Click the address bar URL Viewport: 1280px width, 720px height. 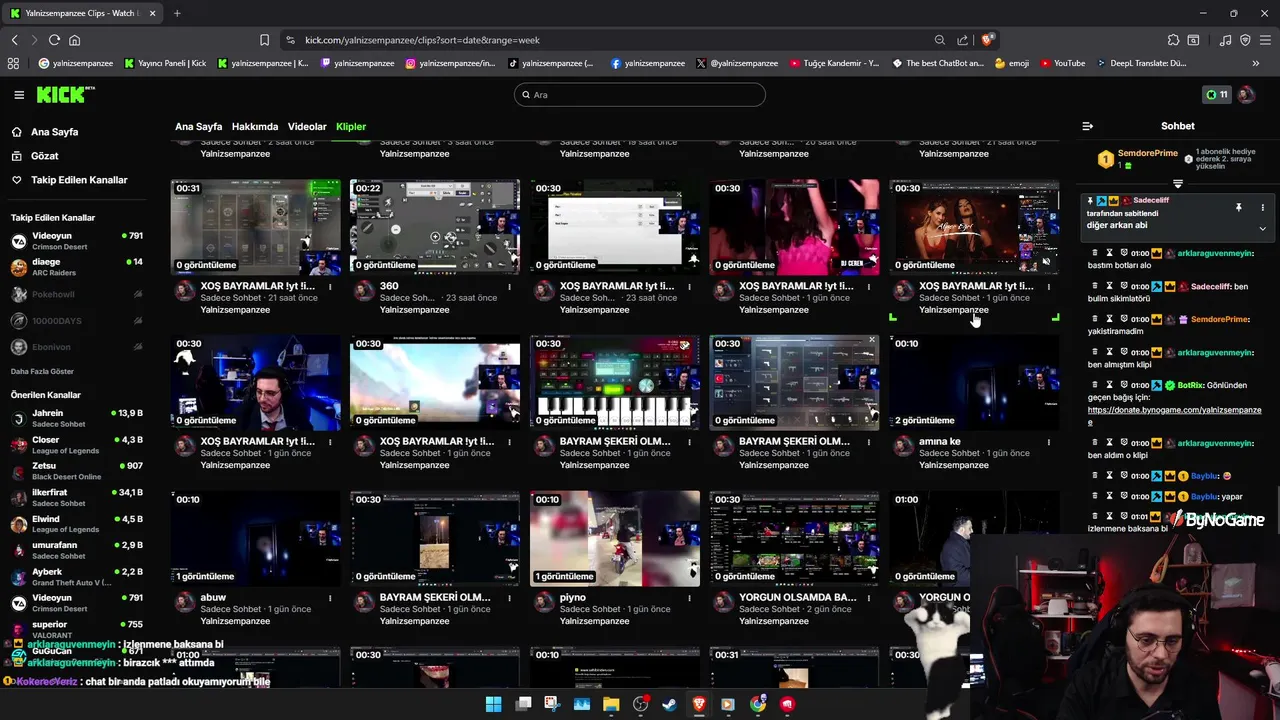click(422, 40)
